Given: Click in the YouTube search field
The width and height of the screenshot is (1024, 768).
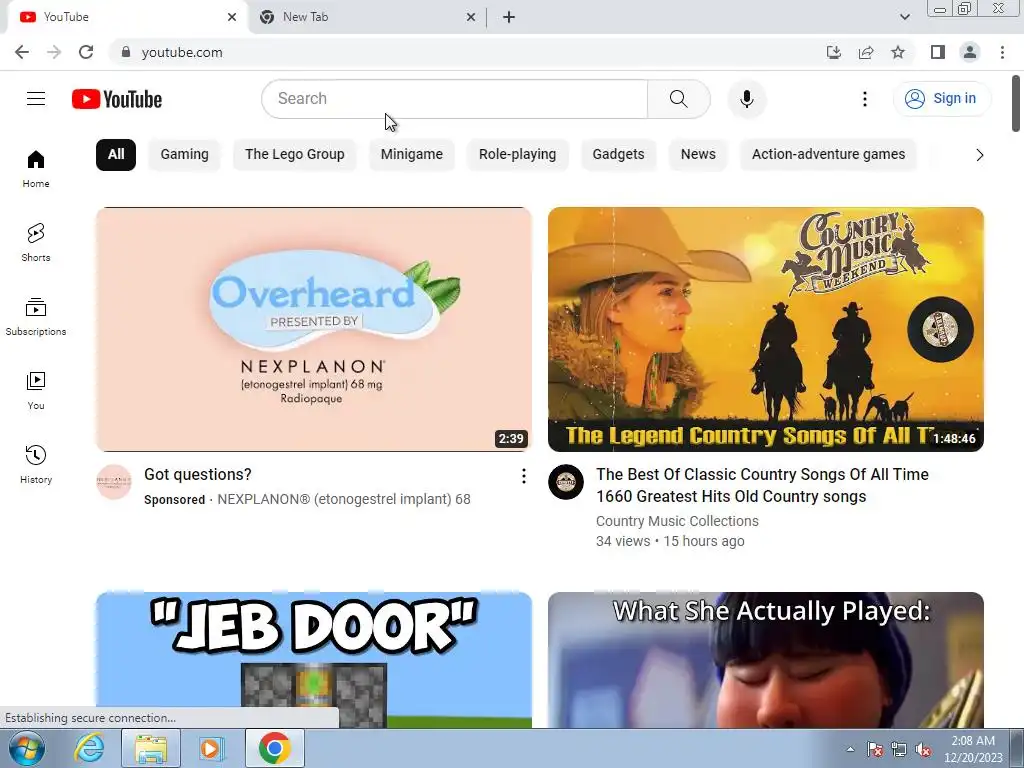Looking at the screenshot, I should click(455, 99).
